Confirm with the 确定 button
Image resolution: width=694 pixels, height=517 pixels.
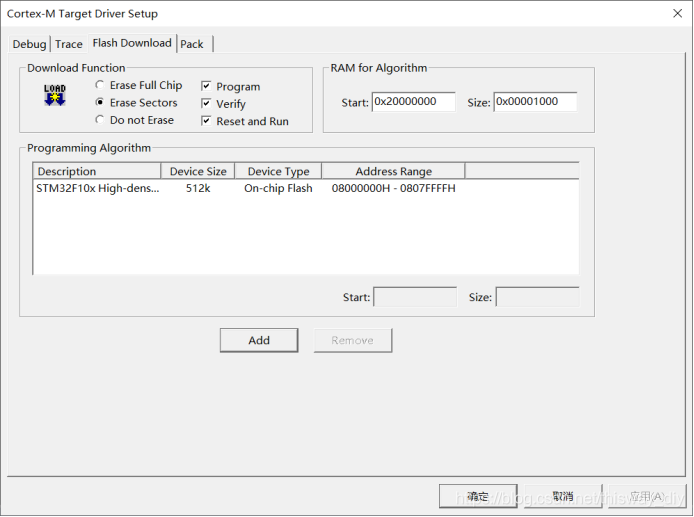click(478, 496)
